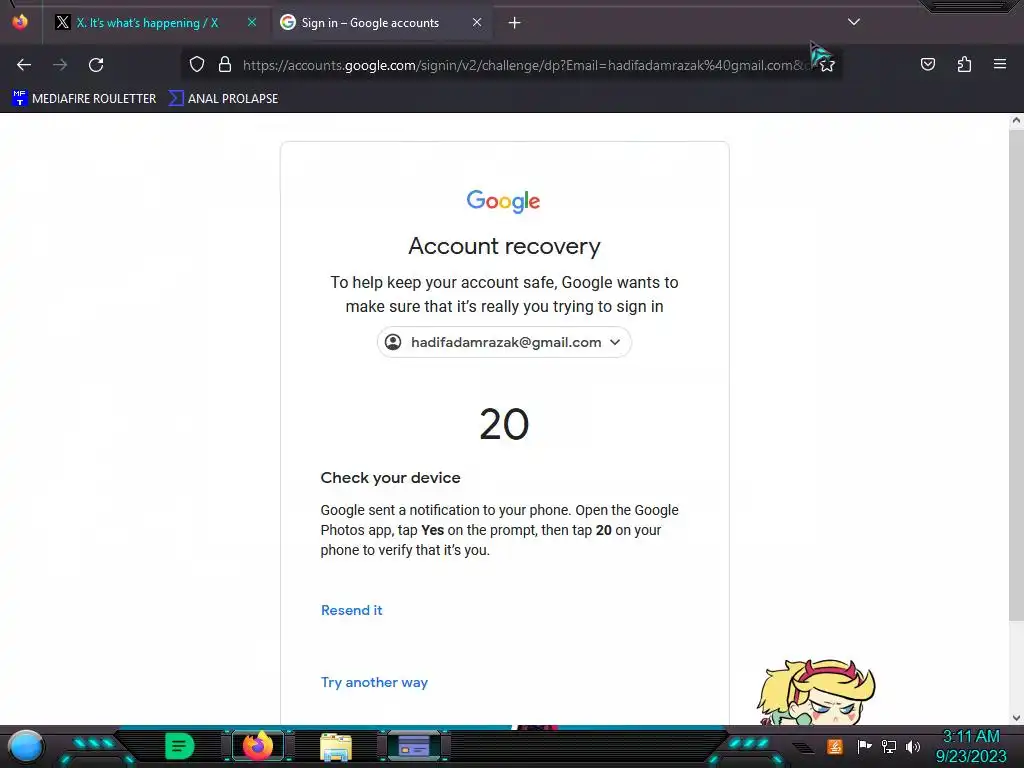
Task: Click the Check your device heading
Action: tap(391, 477)
